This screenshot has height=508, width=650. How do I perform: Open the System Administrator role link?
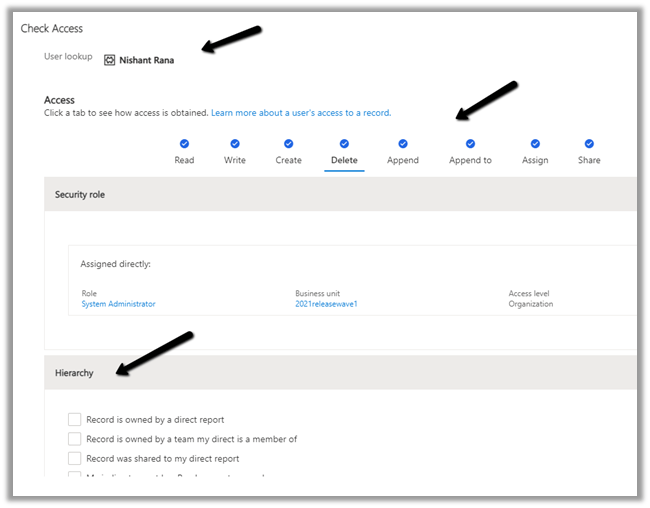[x=118, y=304]
